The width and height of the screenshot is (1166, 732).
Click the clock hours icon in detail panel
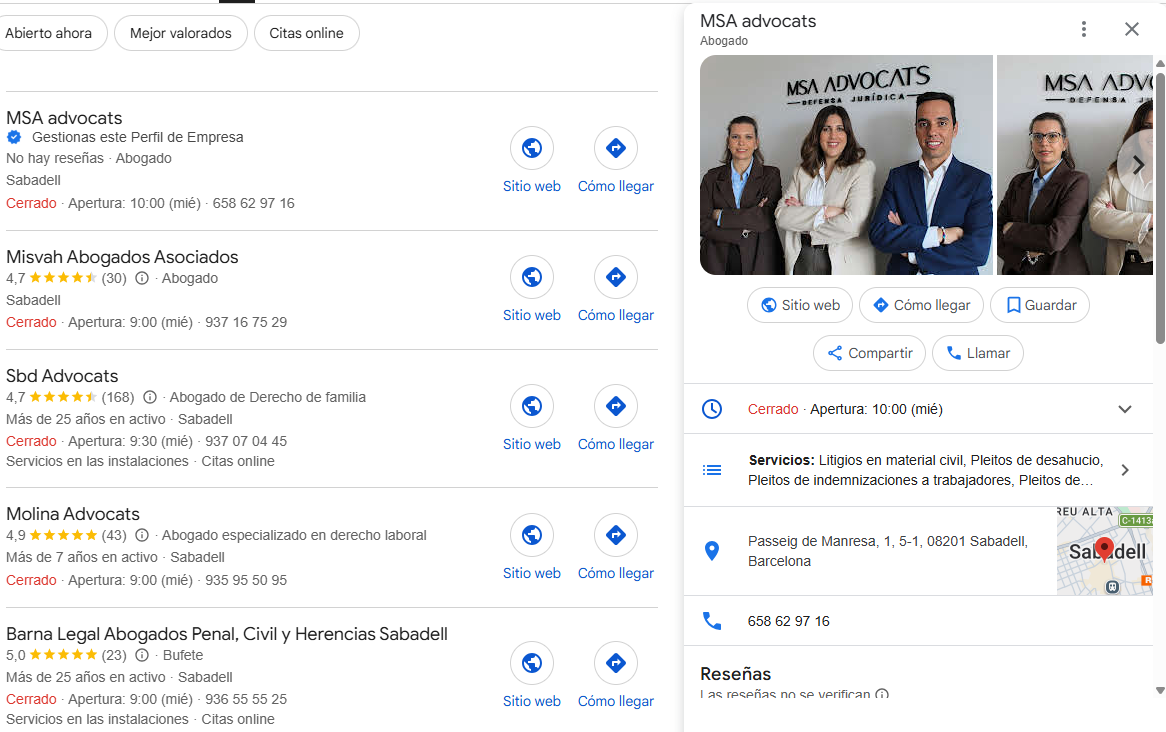(x=712, y=409)
